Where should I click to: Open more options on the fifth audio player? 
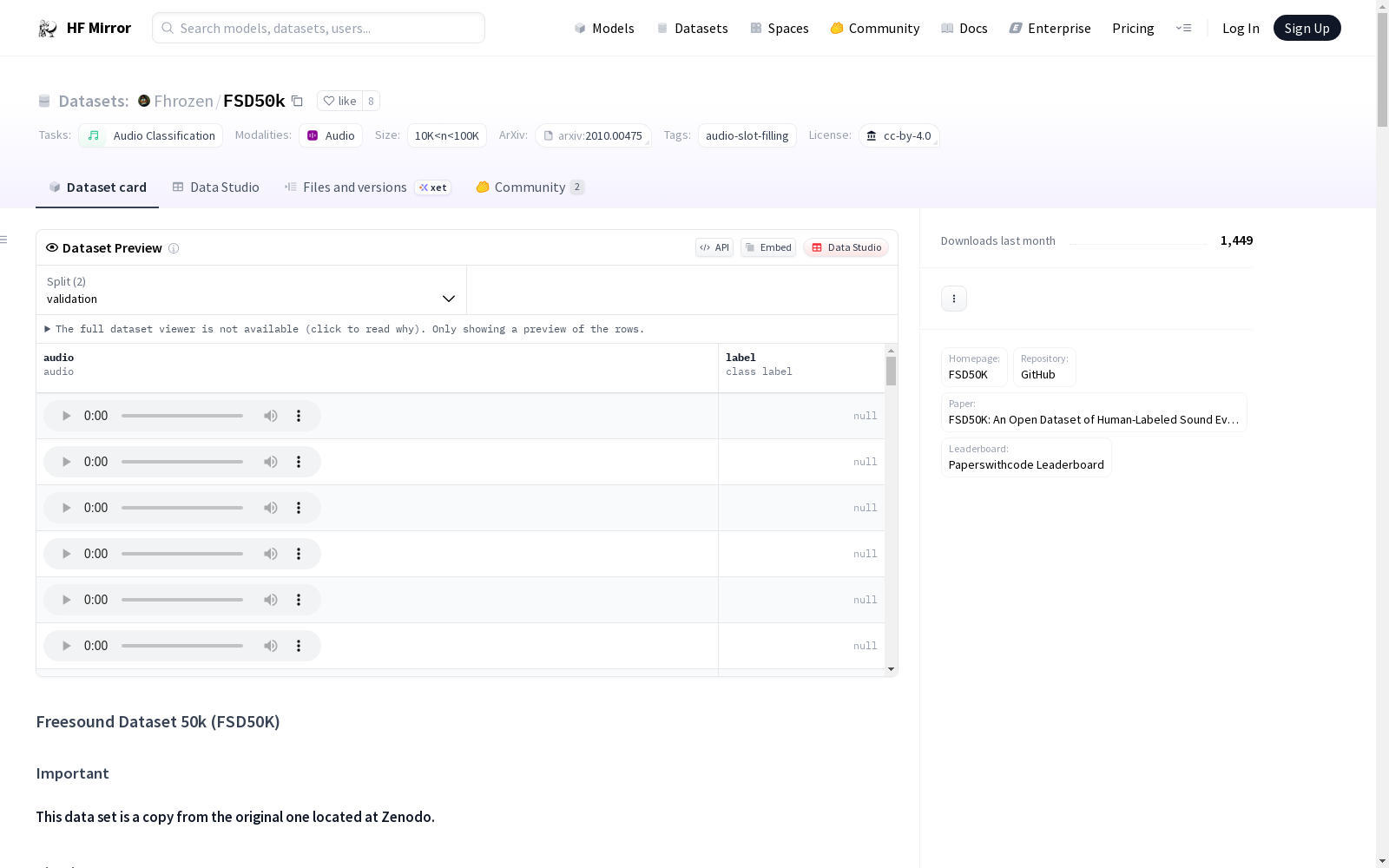tap(299, 600)
